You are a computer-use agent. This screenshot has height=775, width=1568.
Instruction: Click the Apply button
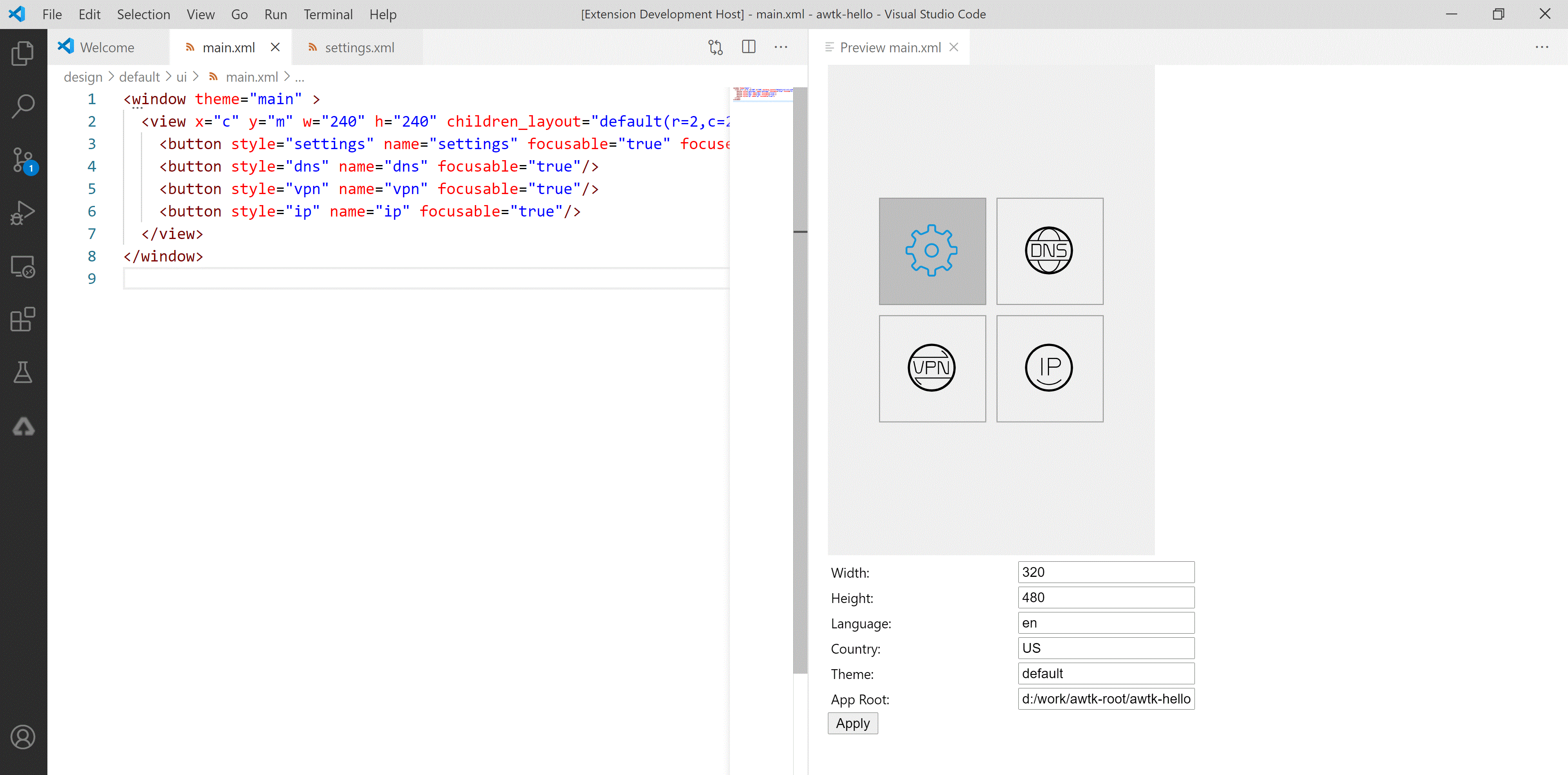853,723
